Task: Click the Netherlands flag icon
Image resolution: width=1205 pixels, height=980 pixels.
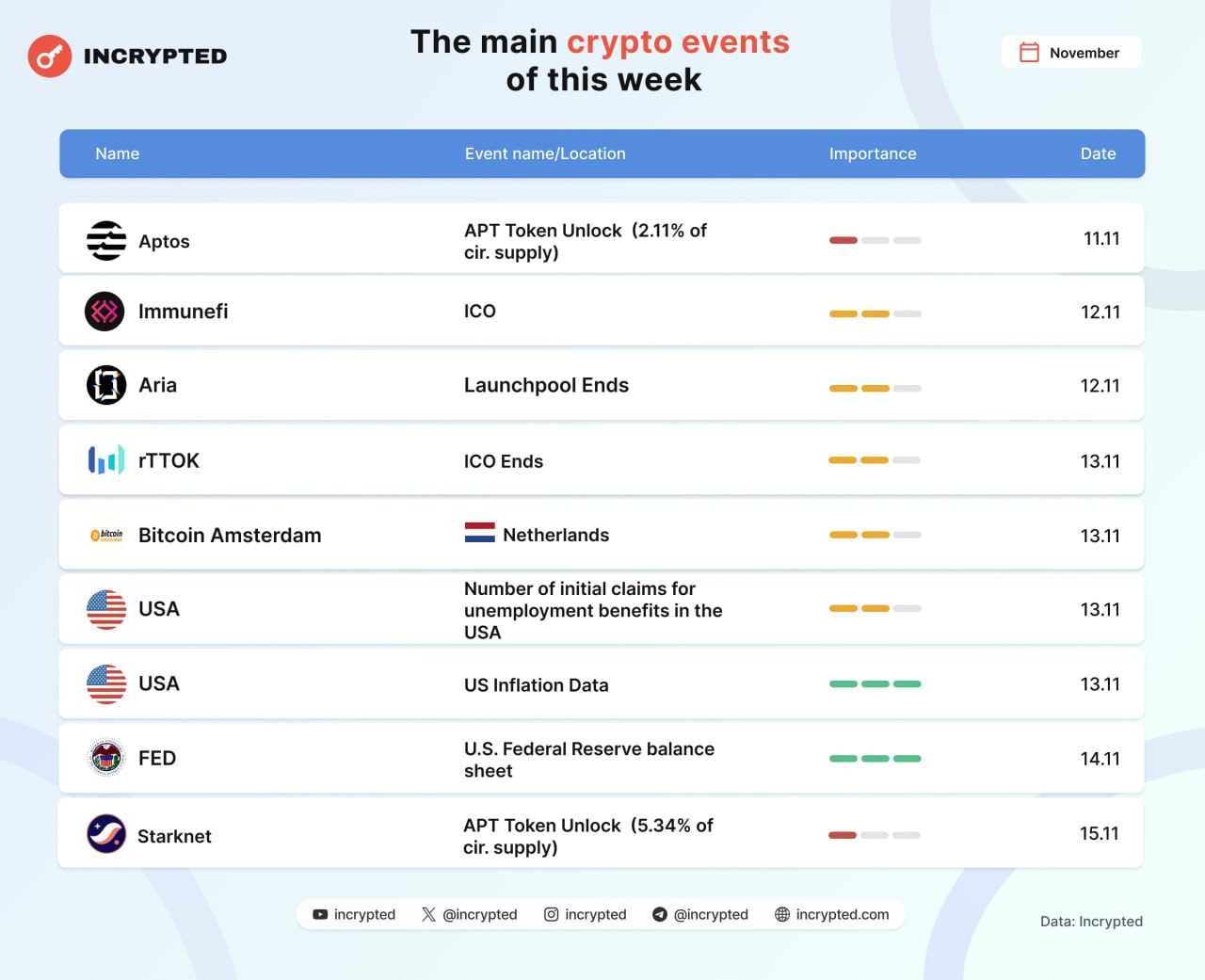Action: click(480, 534)
